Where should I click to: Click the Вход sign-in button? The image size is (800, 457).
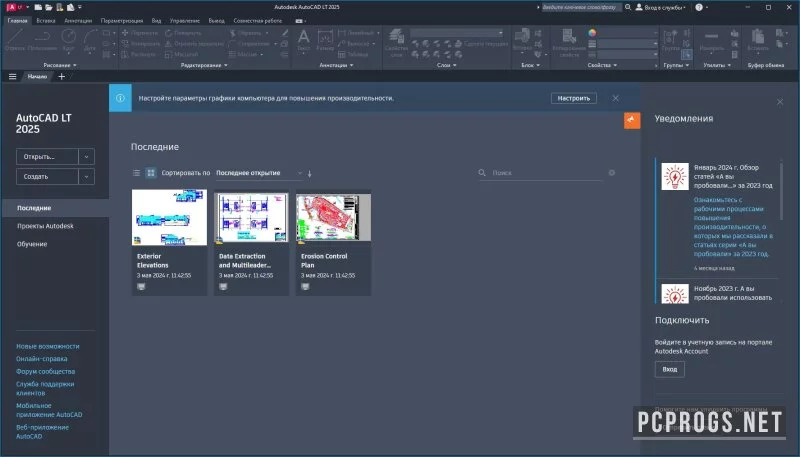(669, 369)
